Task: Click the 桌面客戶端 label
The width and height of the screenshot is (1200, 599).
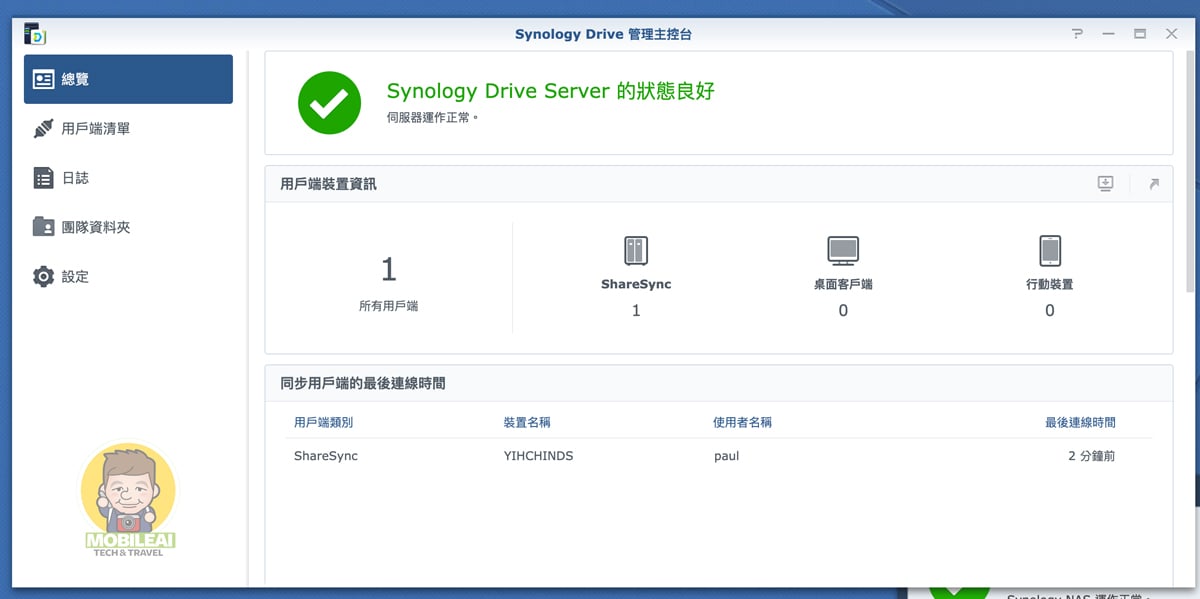Action: coord(843,284)
